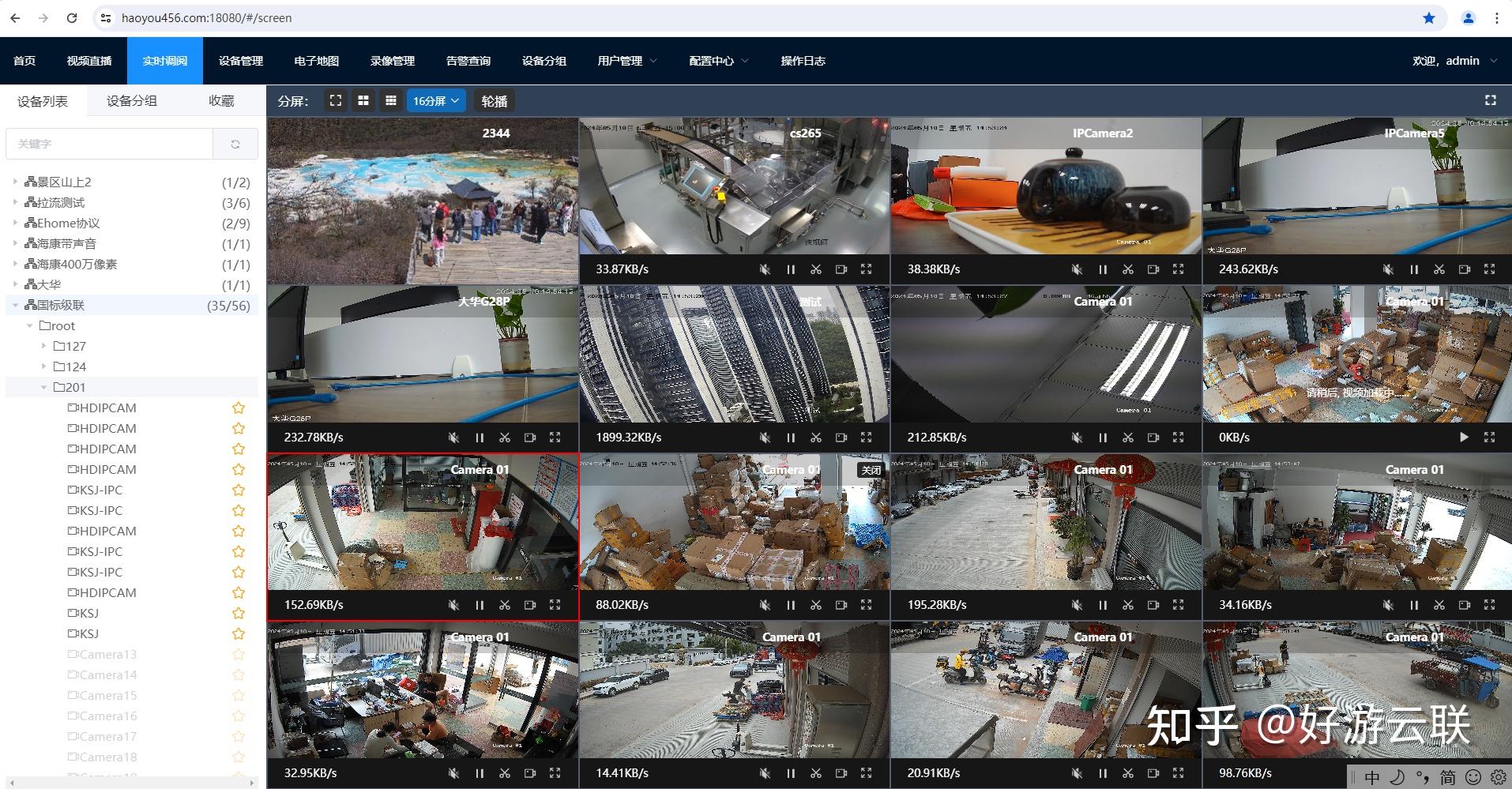Open the 16分屏 split-count dropdown
Screen dimensions: 1512x789
click(x=436, y=100)
